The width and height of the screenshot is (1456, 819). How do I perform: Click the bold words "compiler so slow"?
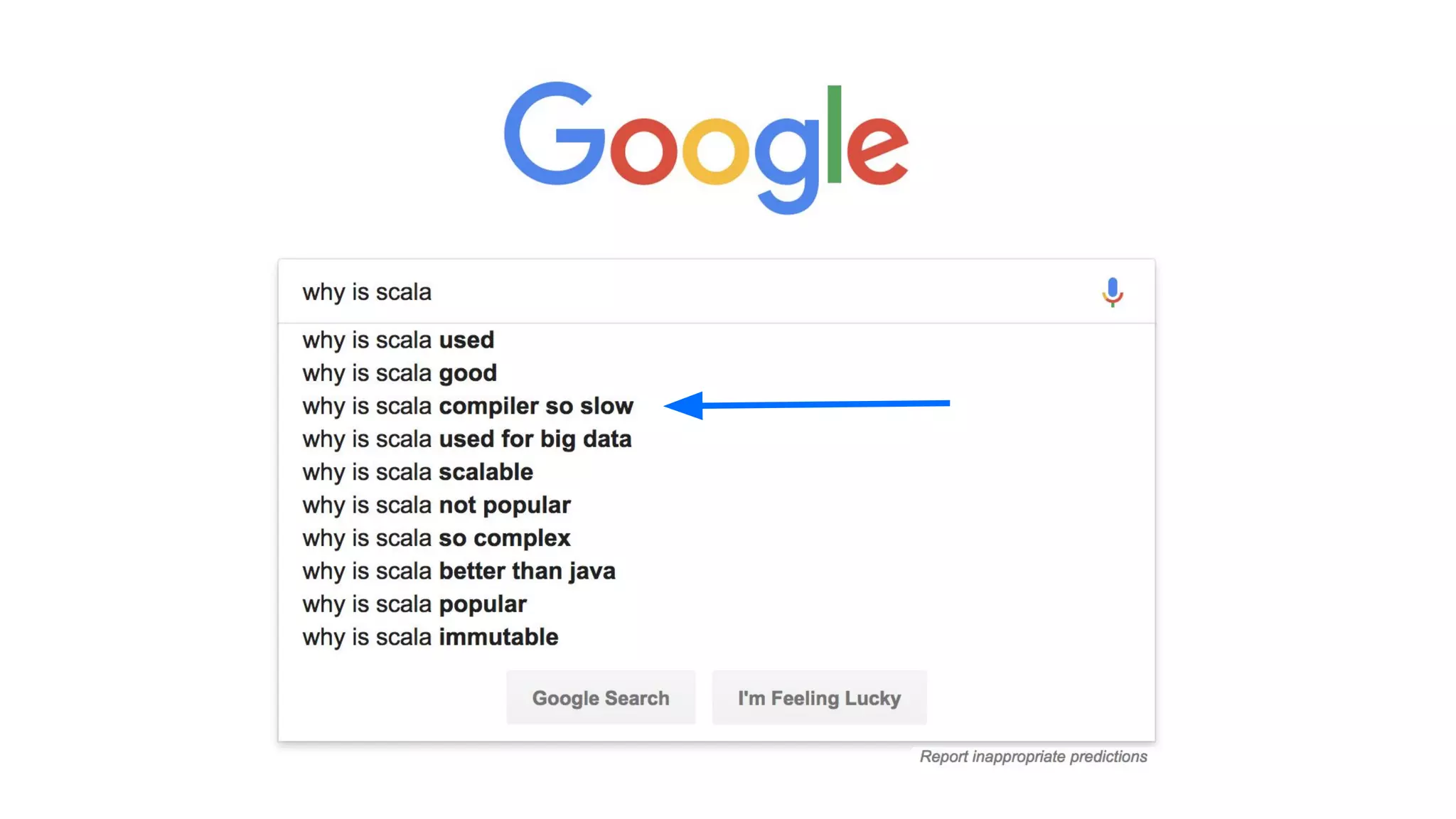coord(536,406)
